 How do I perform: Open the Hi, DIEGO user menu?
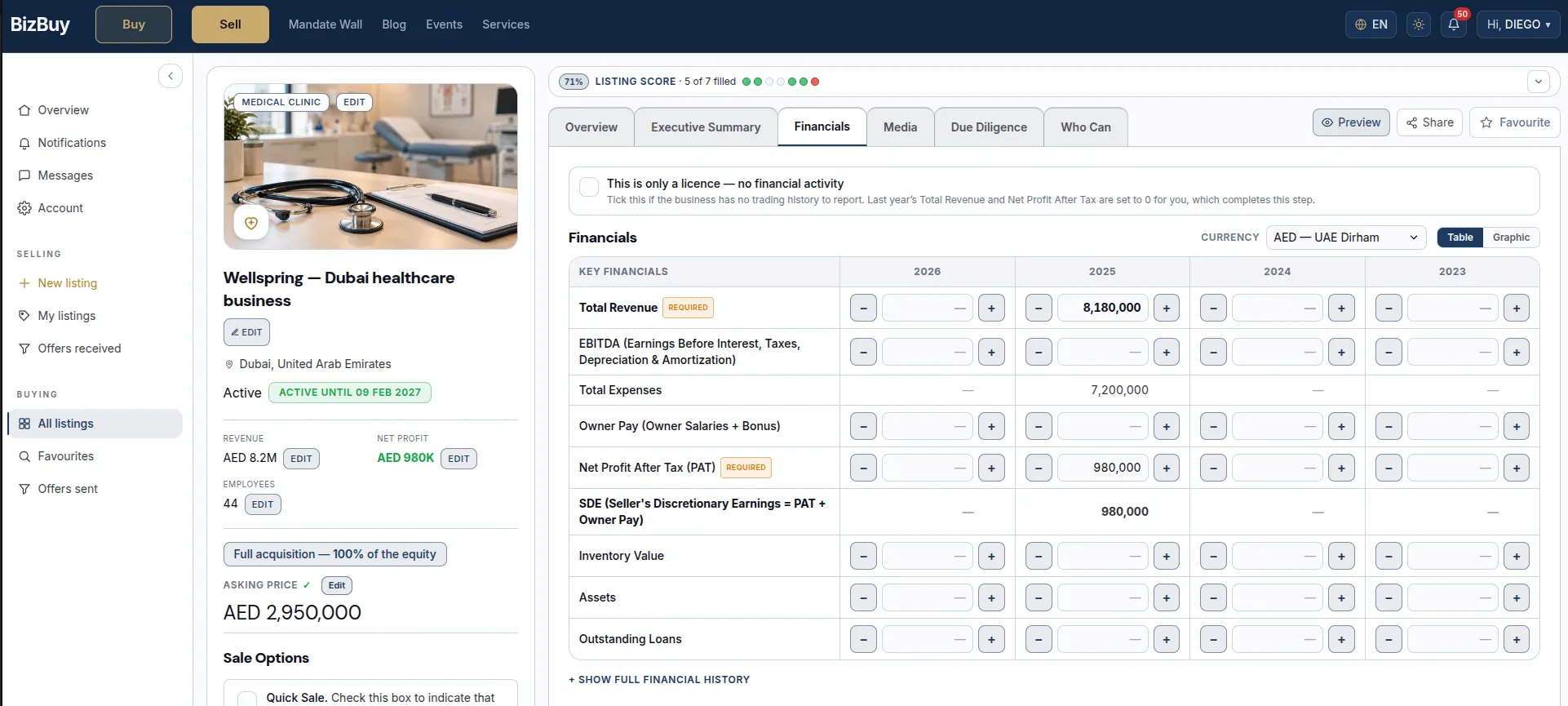point(1518,24)
